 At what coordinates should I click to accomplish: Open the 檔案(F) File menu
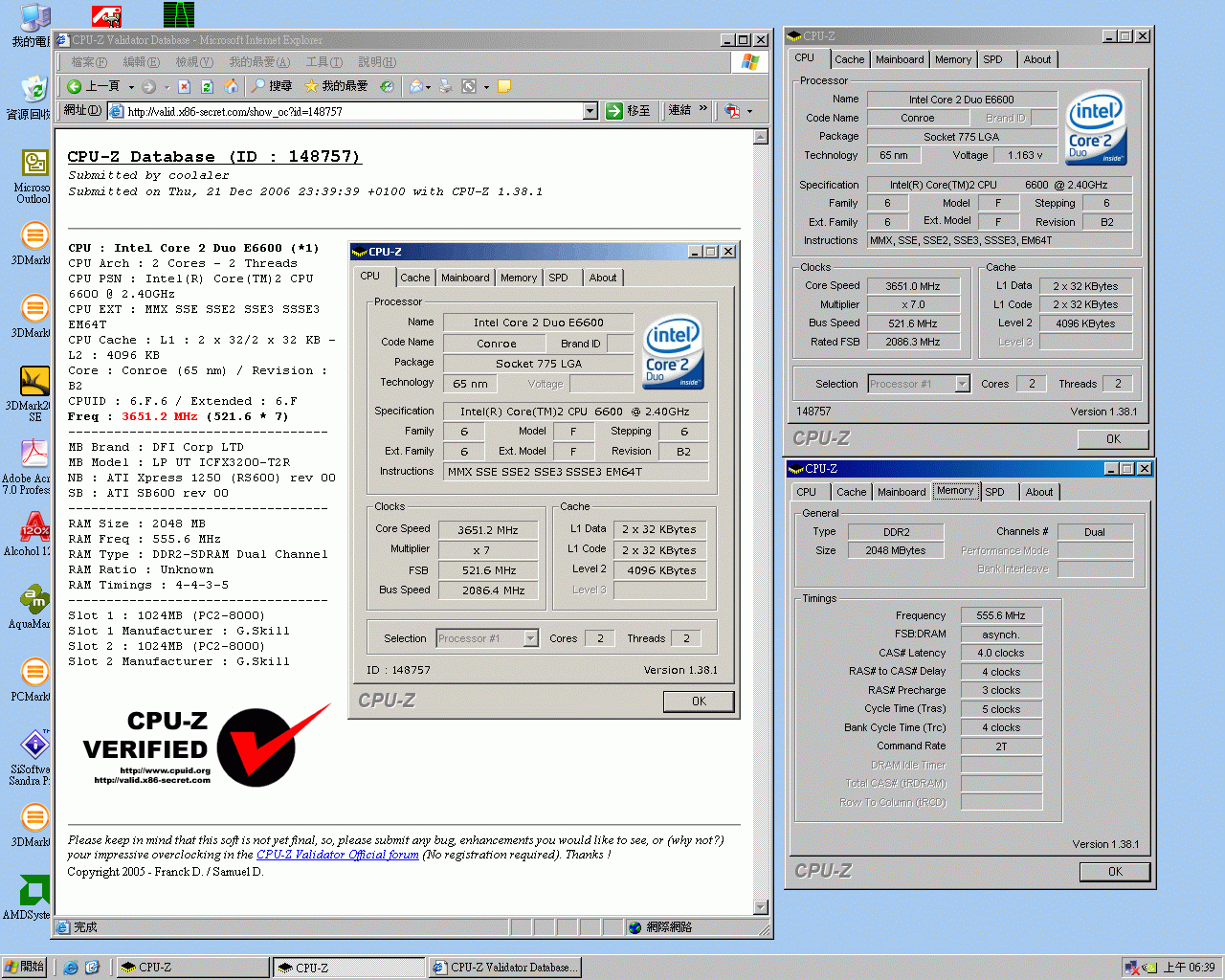(88, 62)
